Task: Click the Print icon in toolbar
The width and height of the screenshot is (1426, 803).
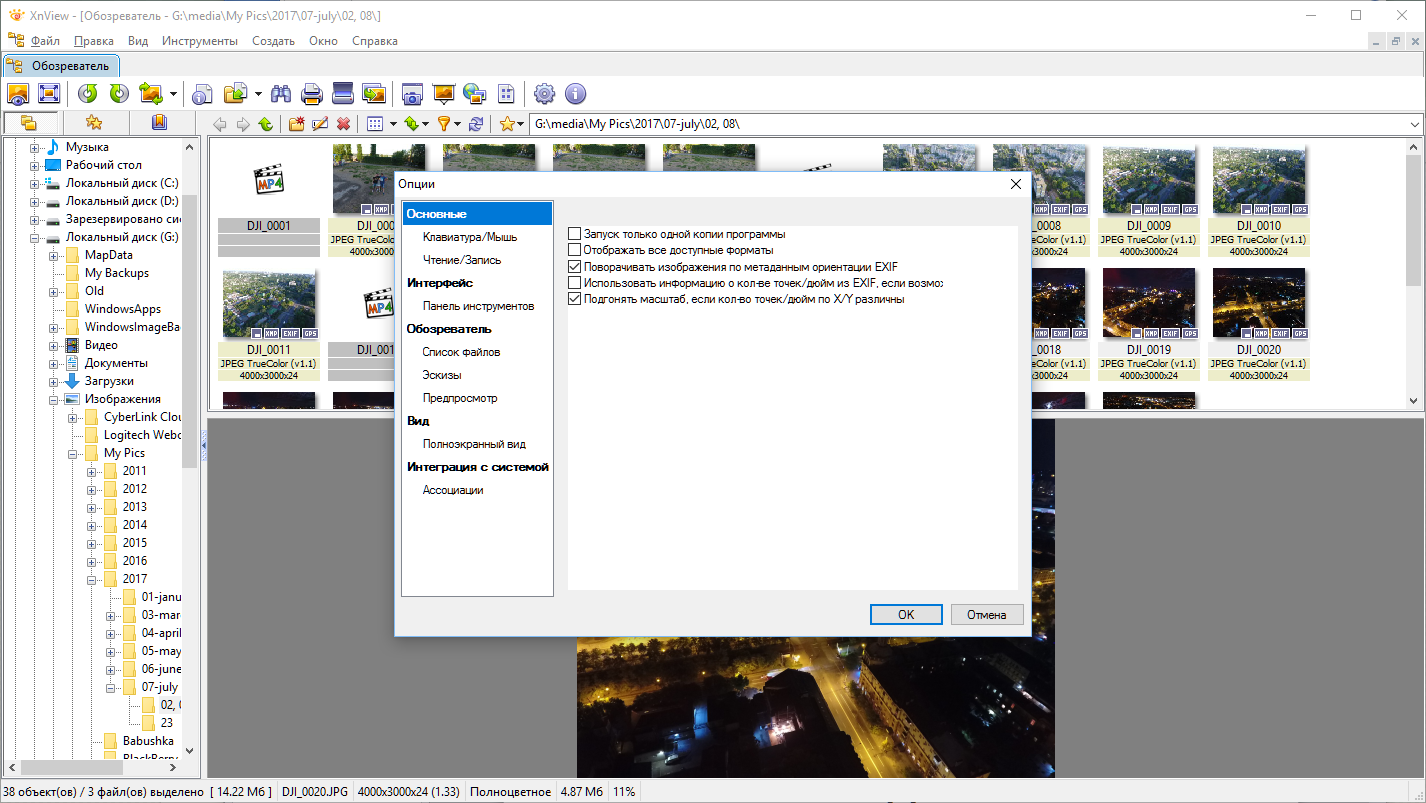Action: click(312, 94)
